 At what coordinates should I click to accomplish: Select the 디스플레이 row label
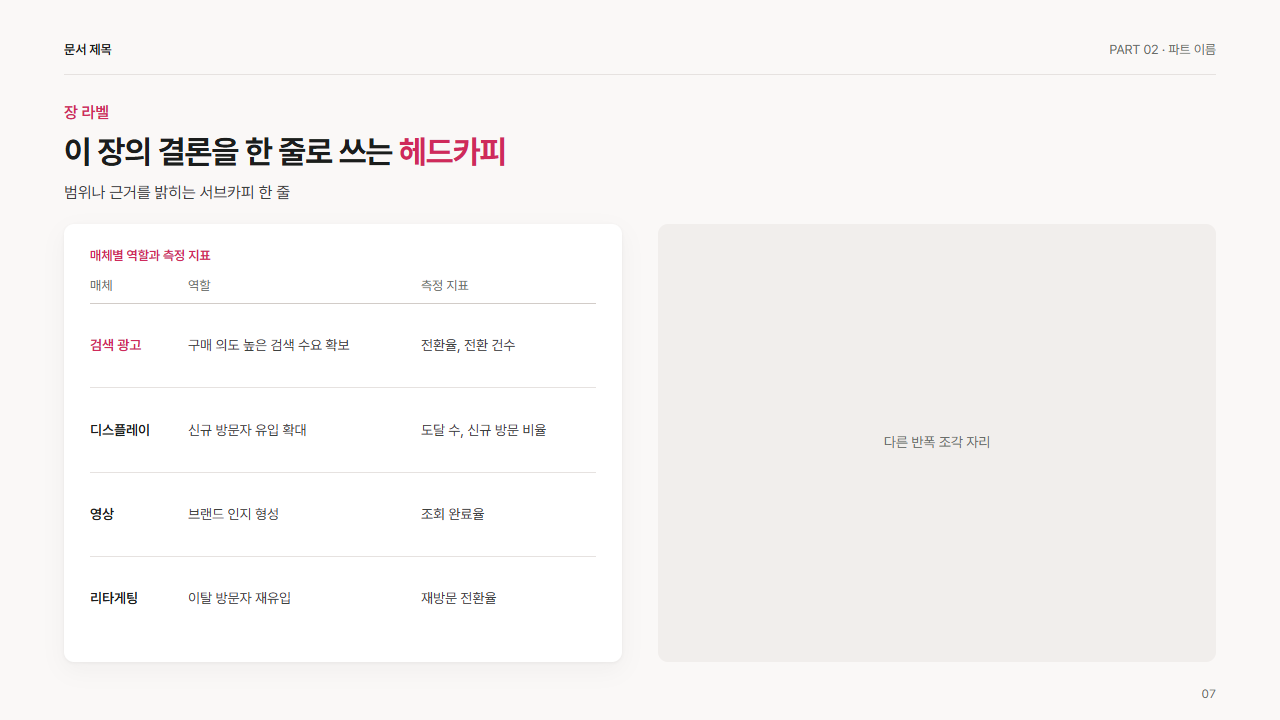tap(120, 430)
